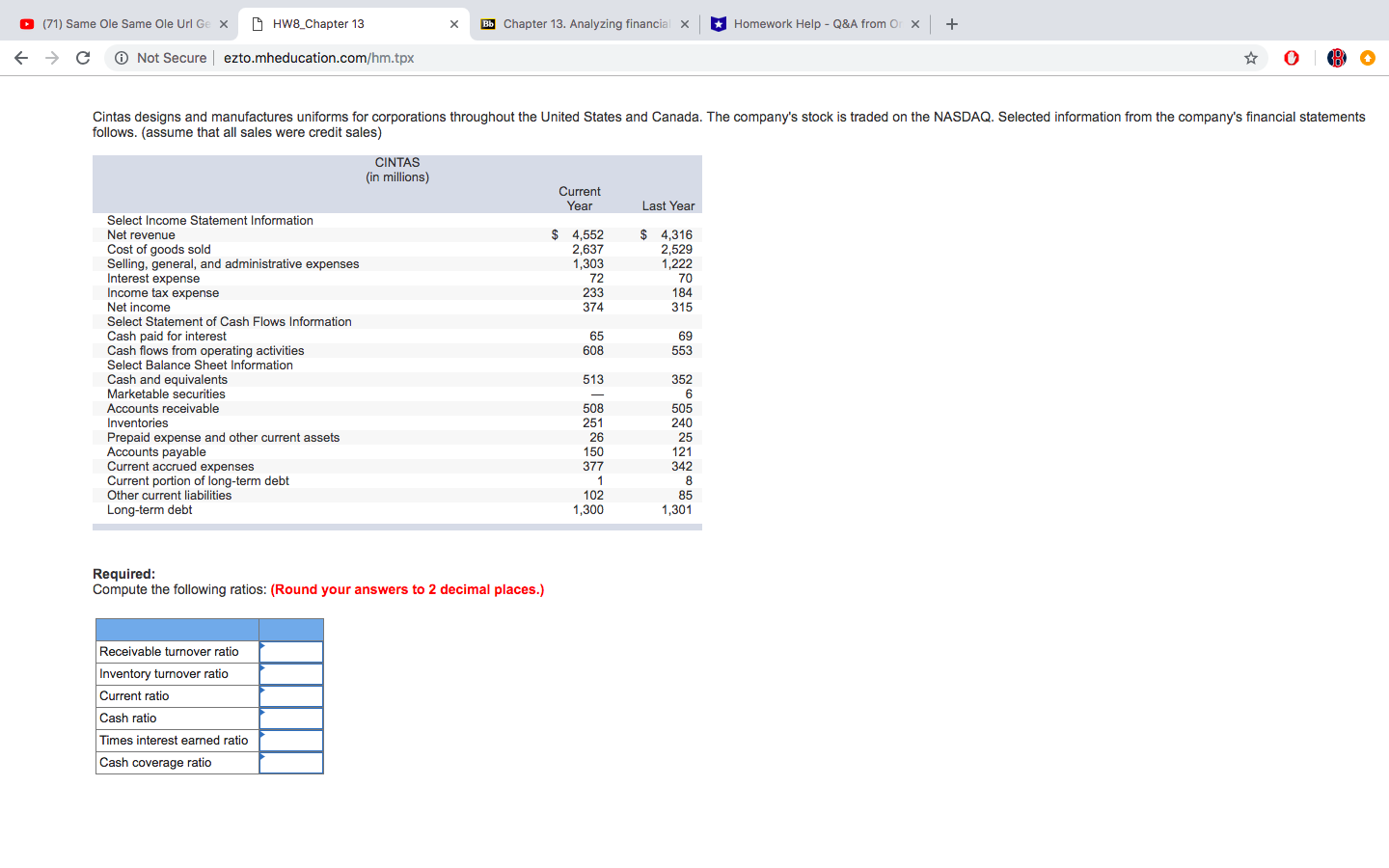Go forward with the browser forward arrow
Image resolution: width=1389 pixels, height=868 pixels.
click(52, 58)
